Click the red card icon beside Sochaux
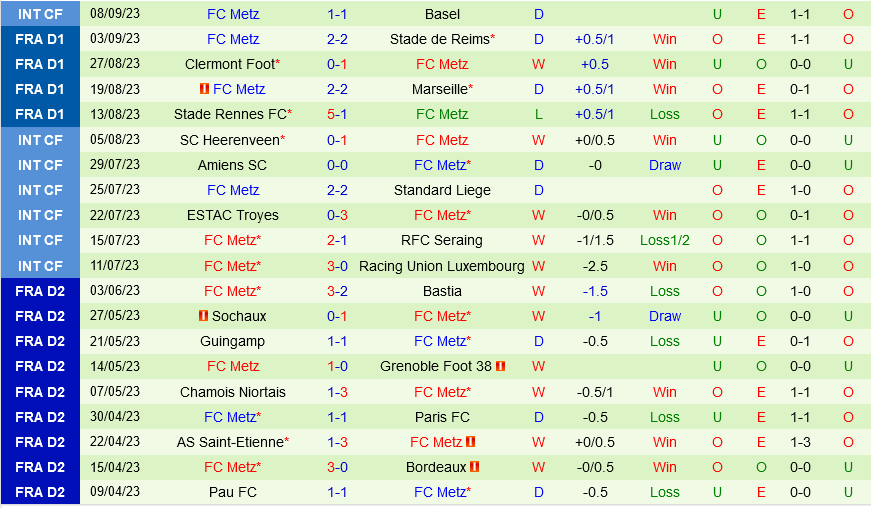 pos(204,316)
